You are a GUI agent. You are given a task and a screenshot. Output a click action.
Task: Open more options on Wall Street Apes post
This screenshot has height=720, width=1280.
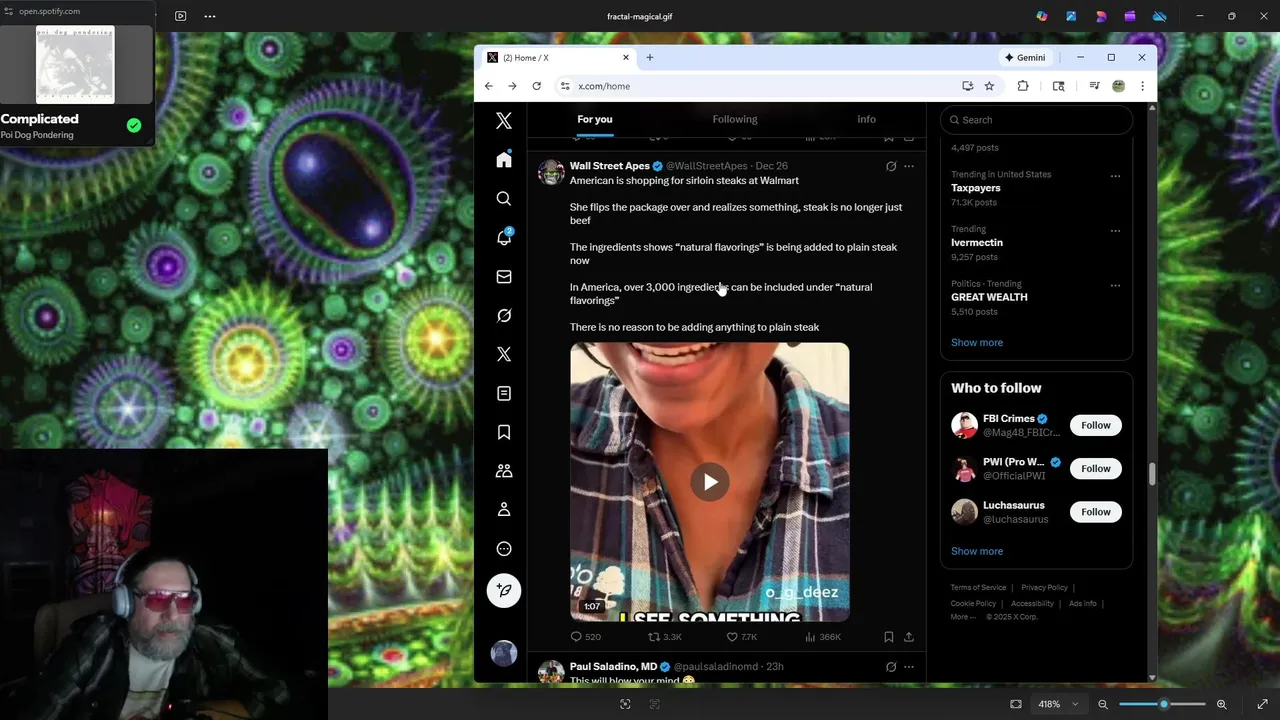(x=909, y=166)
